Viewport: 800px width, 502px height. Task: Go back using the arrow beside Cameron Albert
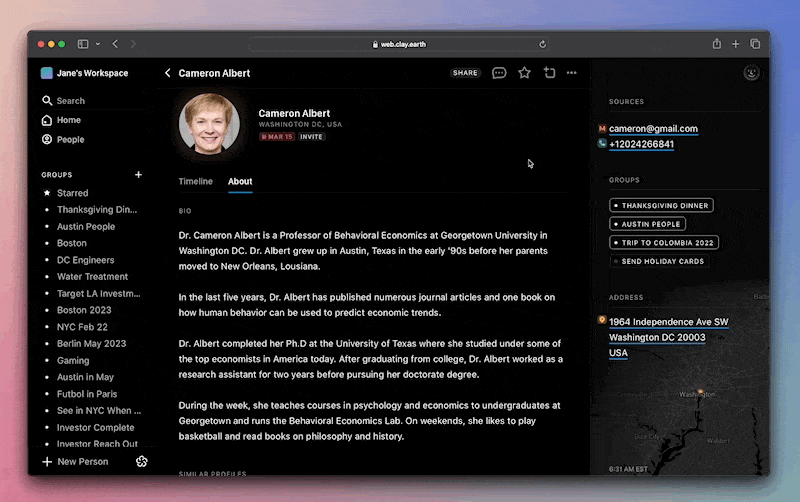tap(168, 73)
